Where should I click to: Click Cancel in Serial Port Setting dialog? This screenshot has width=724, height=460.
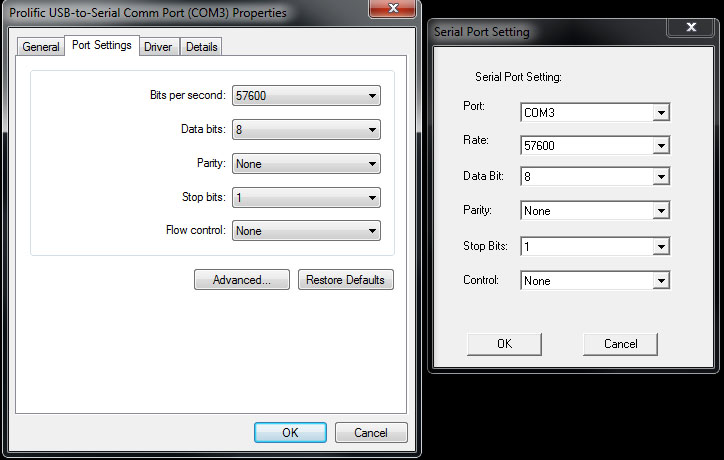click(x=620, y=344)
